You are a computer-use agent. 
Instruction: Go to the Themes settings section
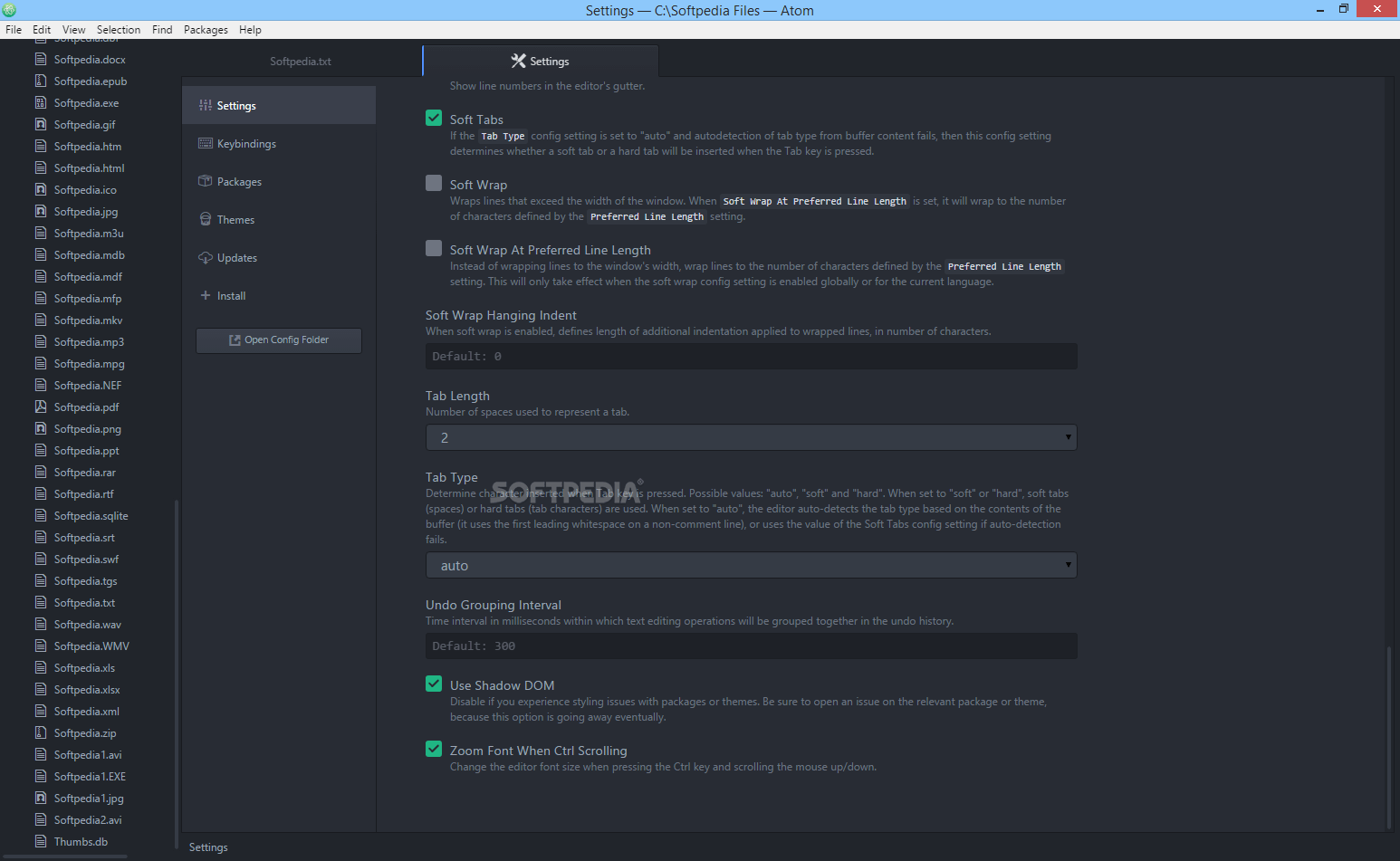click(279, 219)
